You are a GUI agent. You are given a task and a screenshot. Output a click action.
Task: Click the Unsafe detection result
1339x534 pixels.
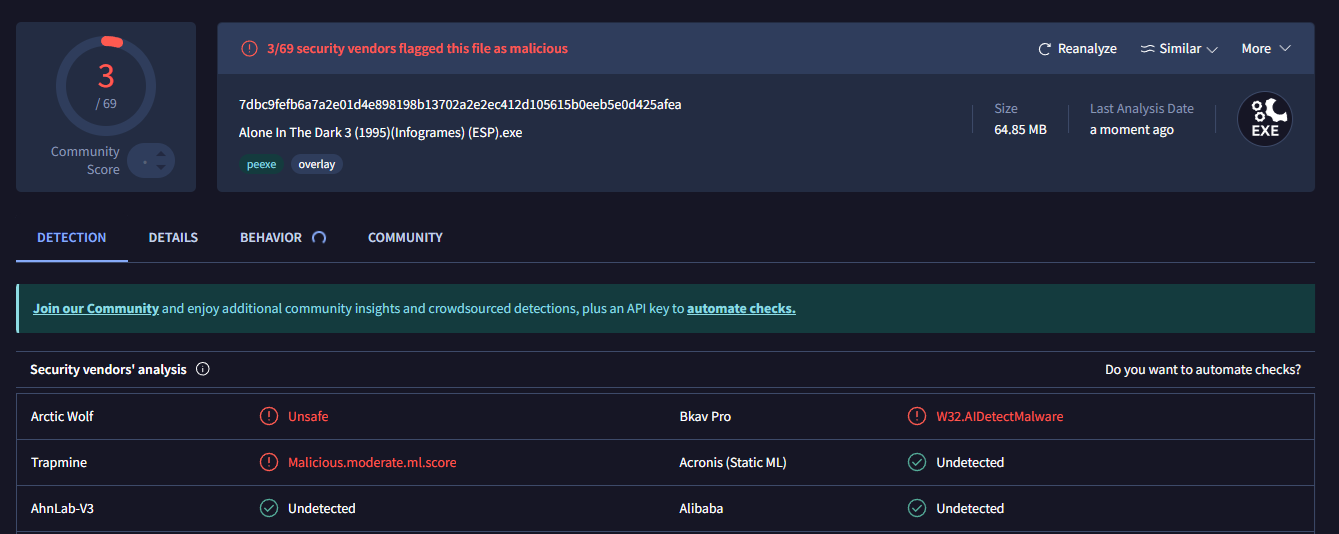[x=308, y=416]
